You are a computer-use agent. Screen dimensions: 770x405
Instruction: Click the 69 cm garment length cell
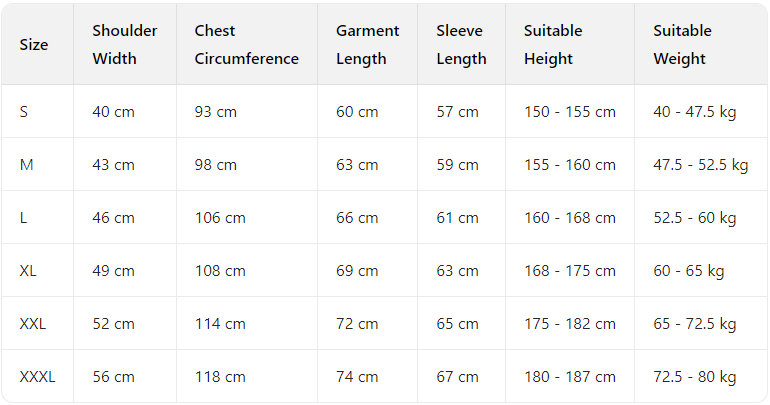[x=357, y=271]
